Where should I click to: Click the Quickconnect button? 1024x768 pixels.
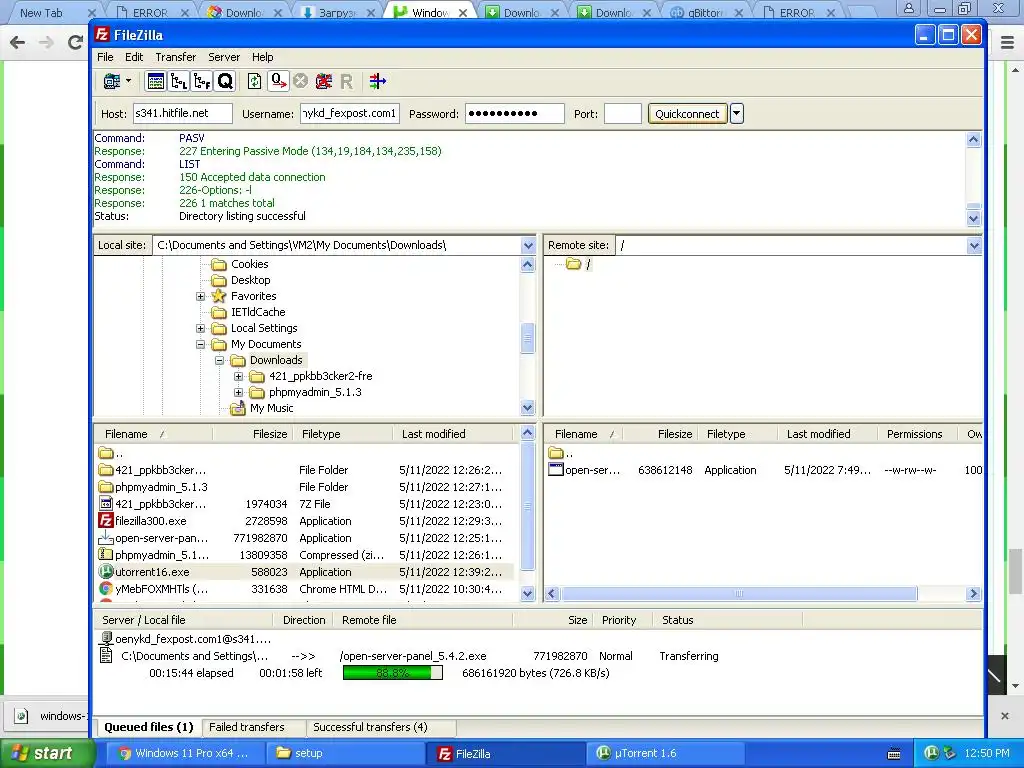click(x=687, y=114)
